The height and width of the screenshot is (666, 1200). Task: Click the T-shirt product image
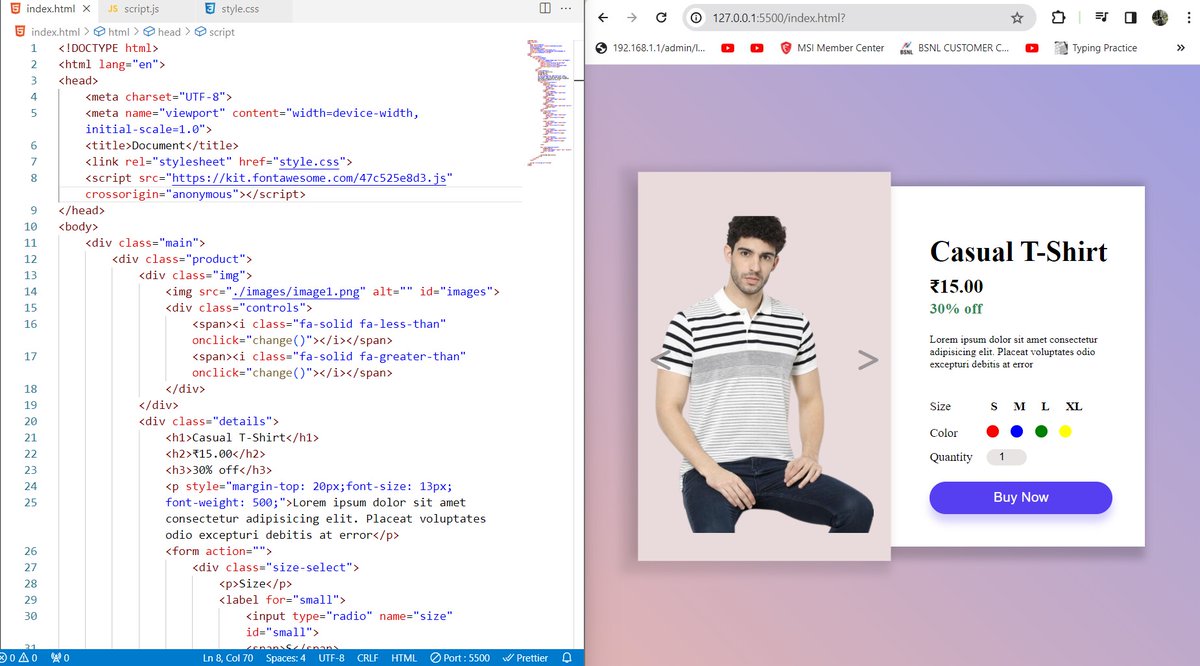point(764,375)
